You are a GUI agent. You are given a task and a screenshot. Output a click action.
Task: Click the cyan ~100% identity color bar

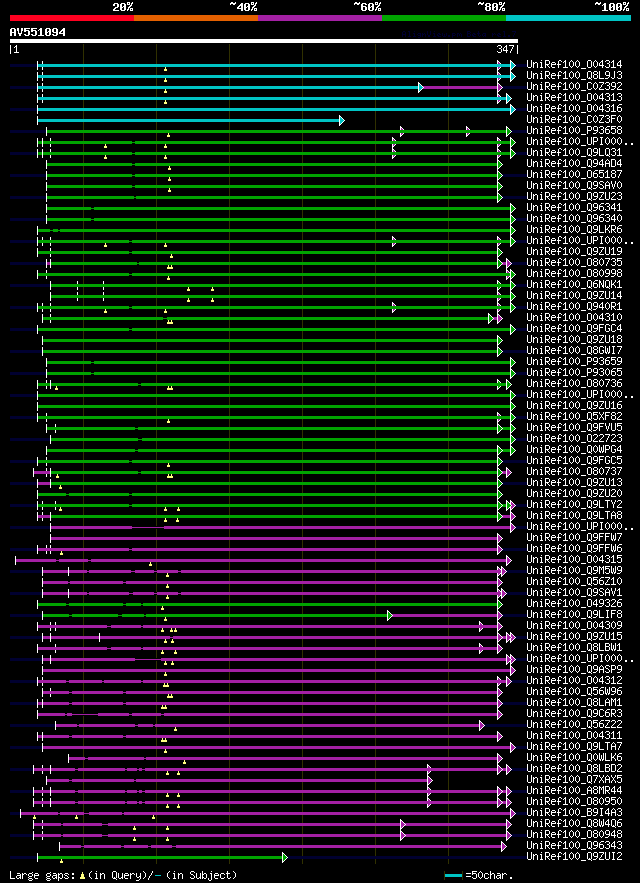point(568,18)
